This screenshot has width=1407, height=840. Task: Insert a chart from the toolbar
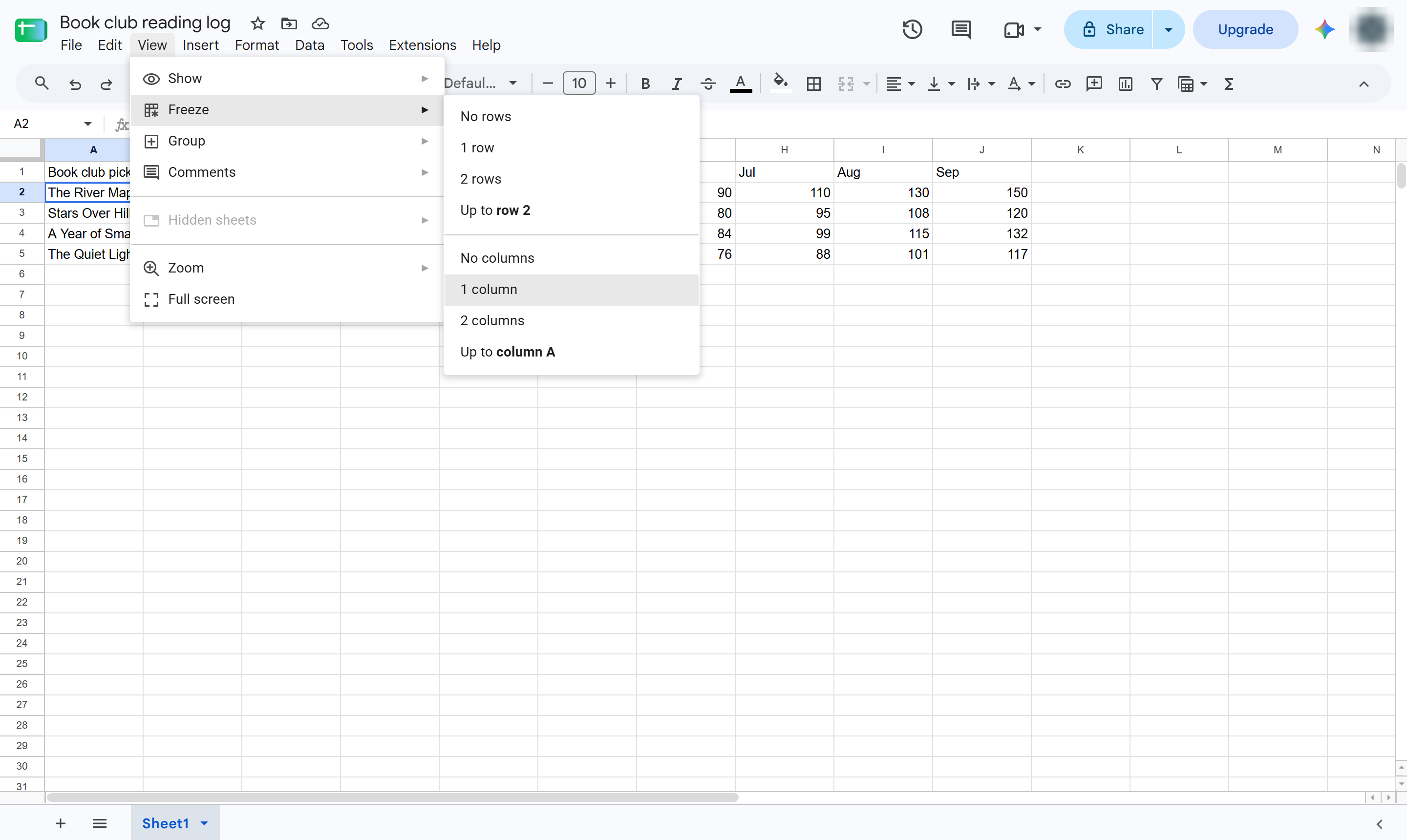[x=1125, y=84]
